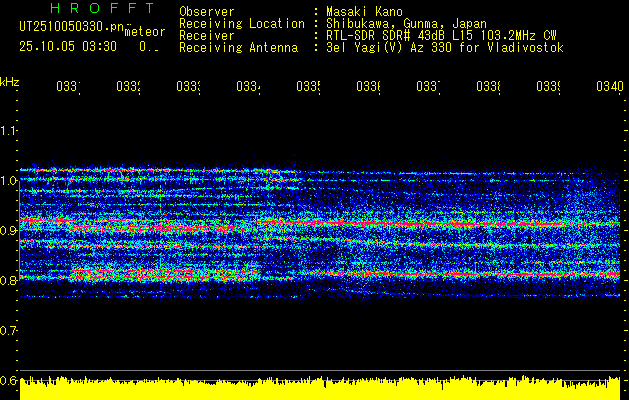Click the 'Observer' label
The height and width of the screenshot is (400, 629).
(207, 12)
